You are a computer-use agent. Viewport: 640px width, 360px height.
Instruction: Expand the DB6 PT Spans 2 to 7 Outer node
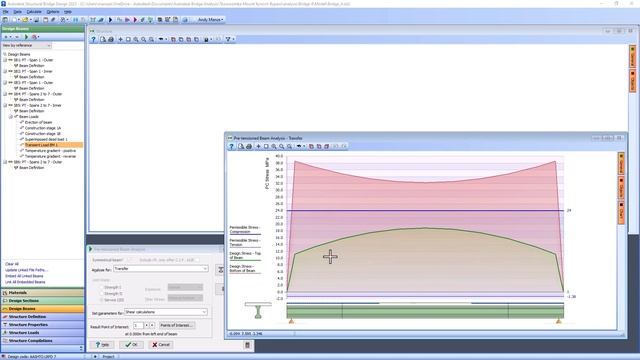click(5, 162)
